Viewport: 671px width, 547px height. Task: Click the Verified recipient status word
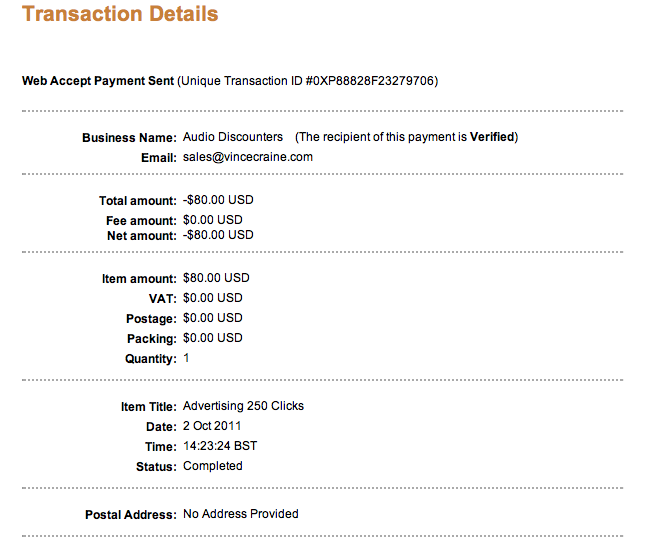click(492, 137)
